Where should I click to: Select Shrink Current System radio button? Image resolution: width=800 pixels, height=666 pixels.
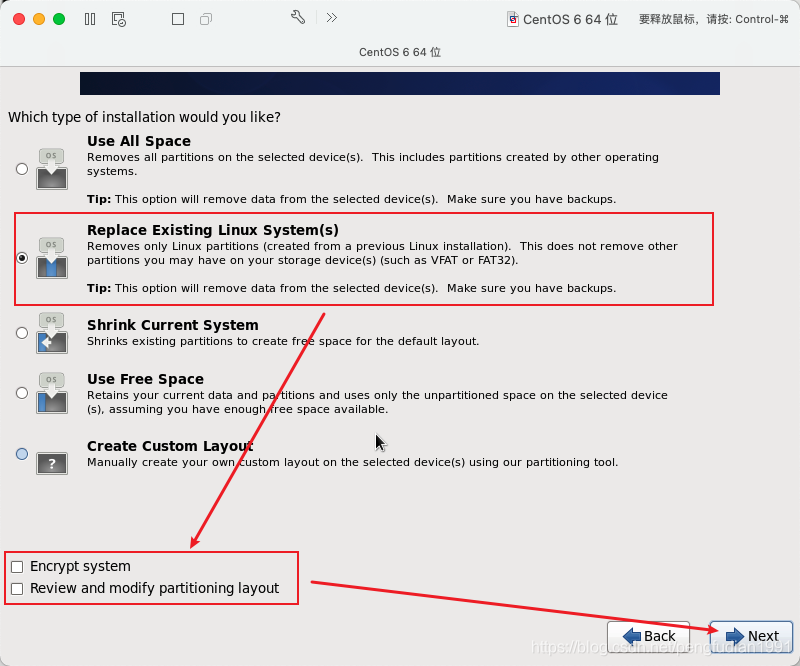22,333
